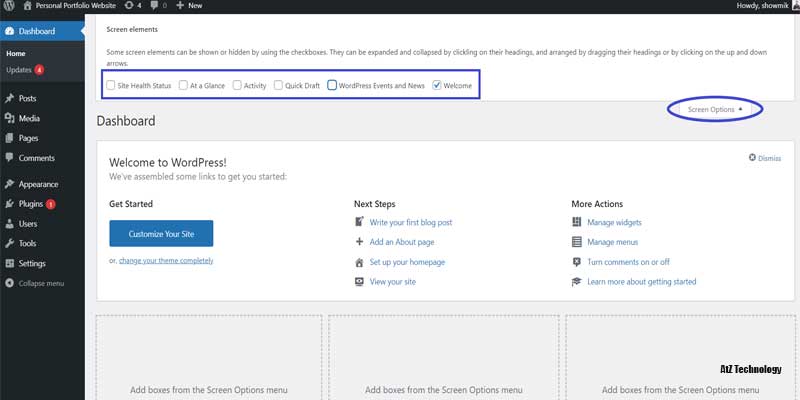Image resolution: width=800 pixels, height=400 pixels.
Task: Collapse the Screen Options panel tab
Action: pos(715,109)
